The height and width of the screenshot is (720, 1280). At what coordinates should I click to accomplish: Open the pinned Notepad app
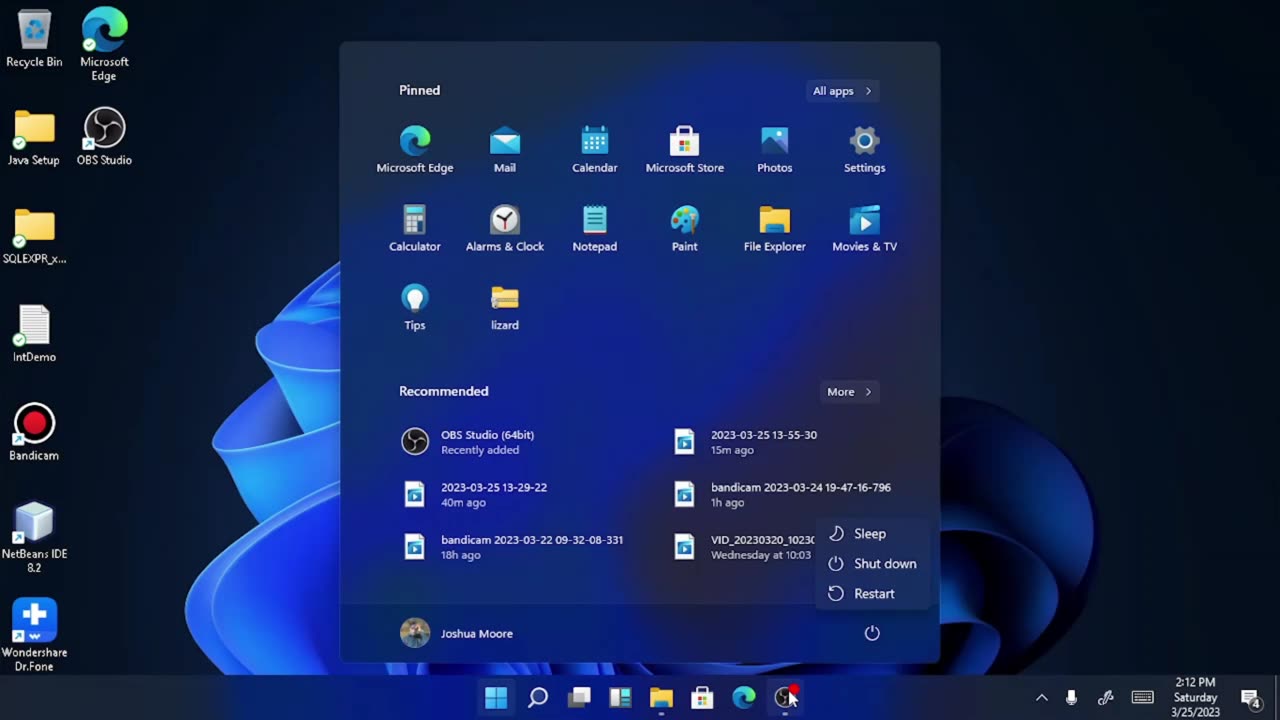pos(594,229)
